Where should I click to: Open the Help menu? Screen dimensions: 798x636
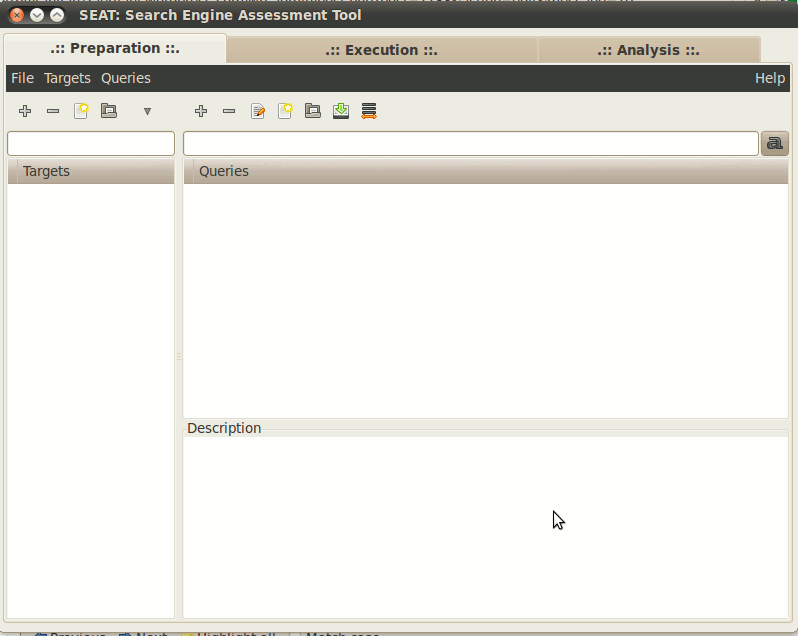pyautogui.click(x=770, y=78)
